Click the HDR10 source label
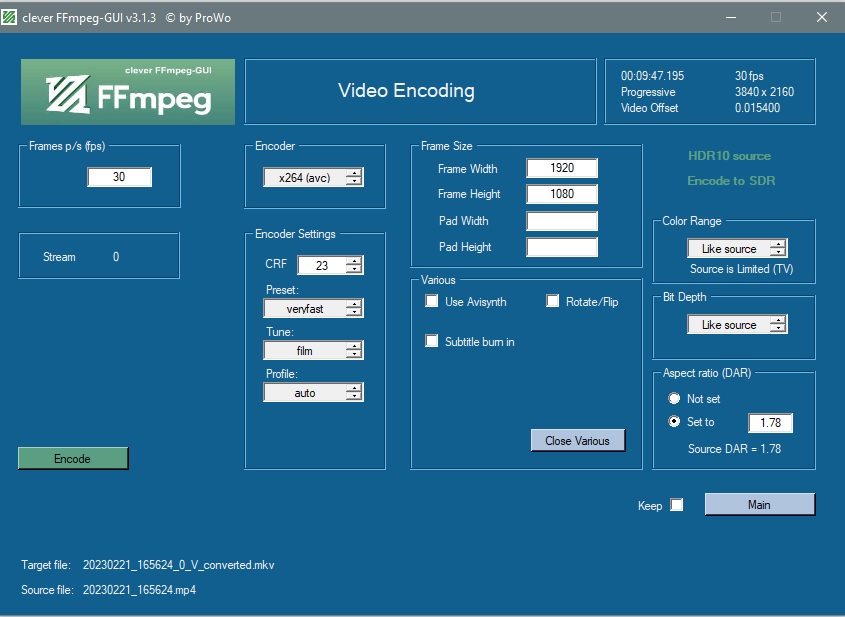The image size is (845, 617). [x=729, y=156]
